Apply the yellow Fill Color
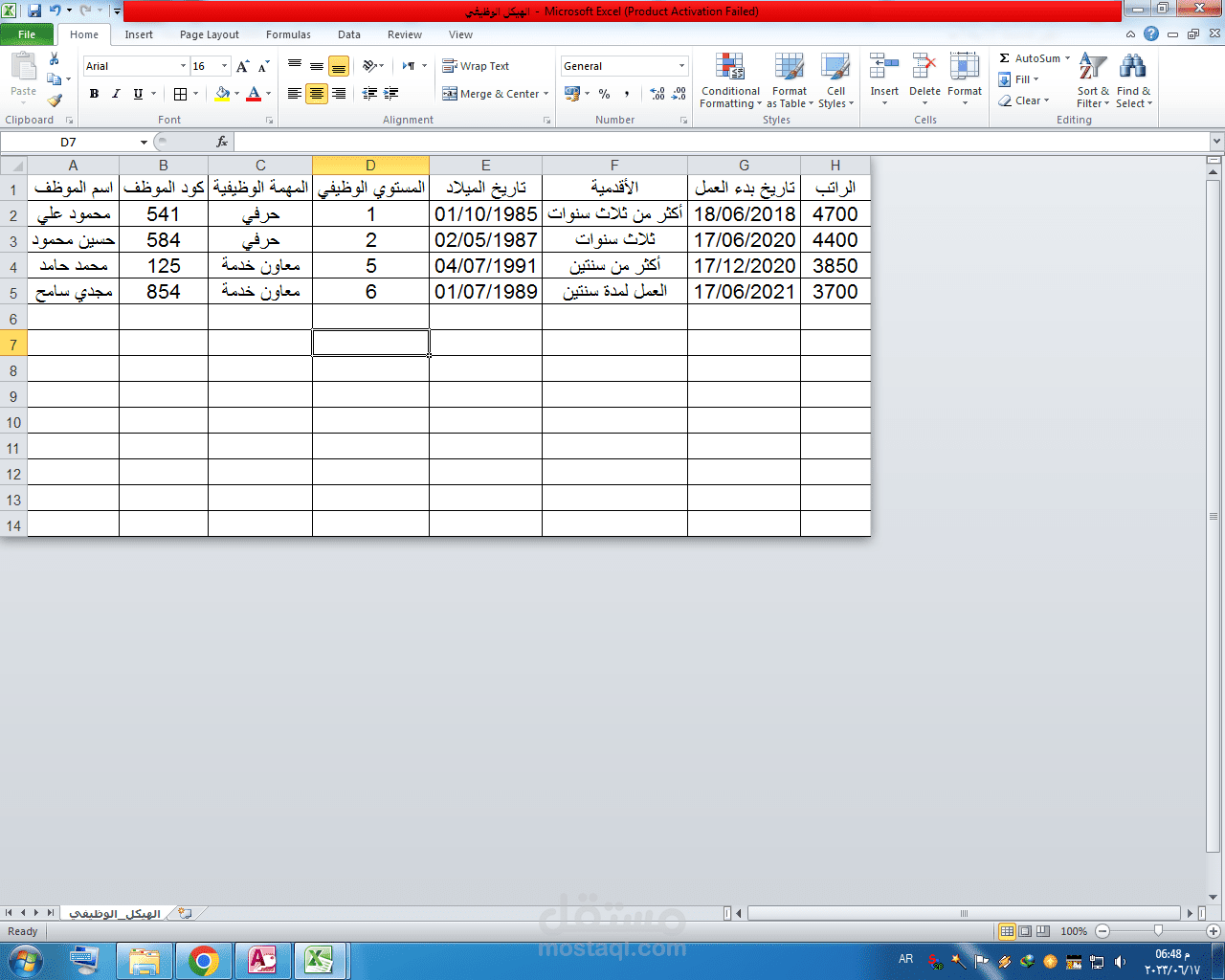This screenshot has width=1225, height=980. [222, 94]
